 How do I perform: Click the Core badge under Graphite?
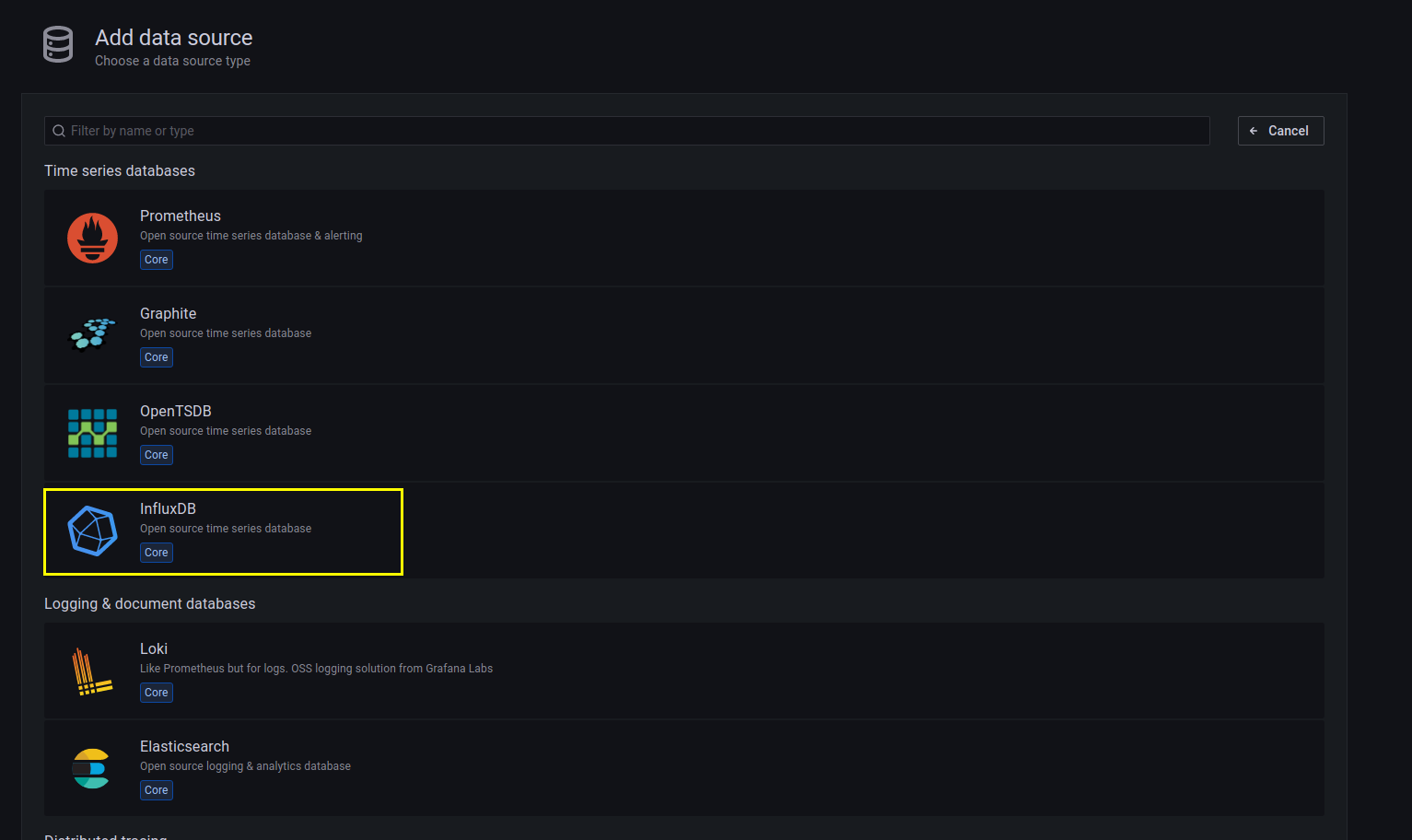point(157,357)
